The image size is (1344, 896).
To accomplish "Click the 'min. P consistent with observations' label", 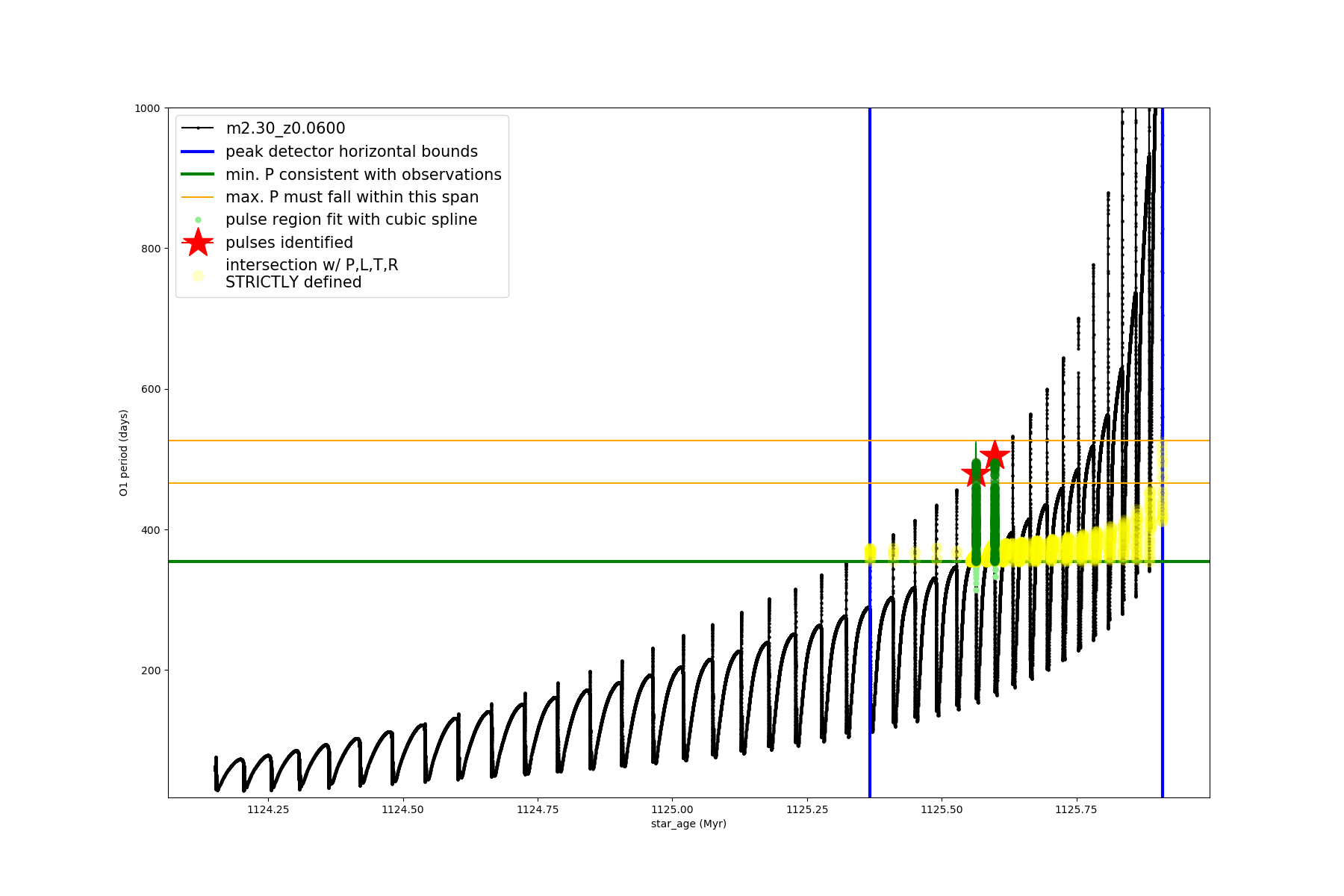I will [363, 175].
